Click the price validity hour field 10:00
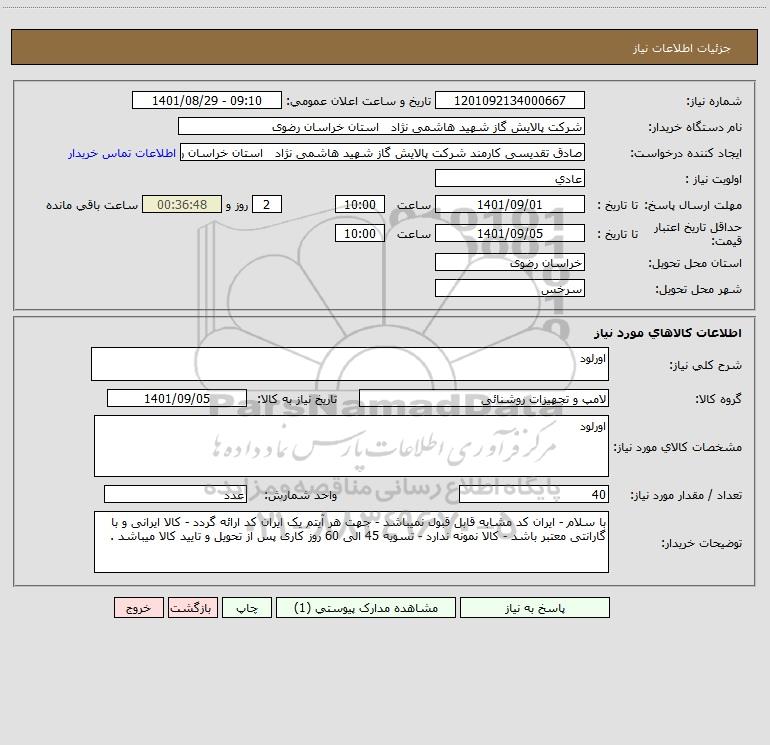The image size is (770, 745). [359, 233]
